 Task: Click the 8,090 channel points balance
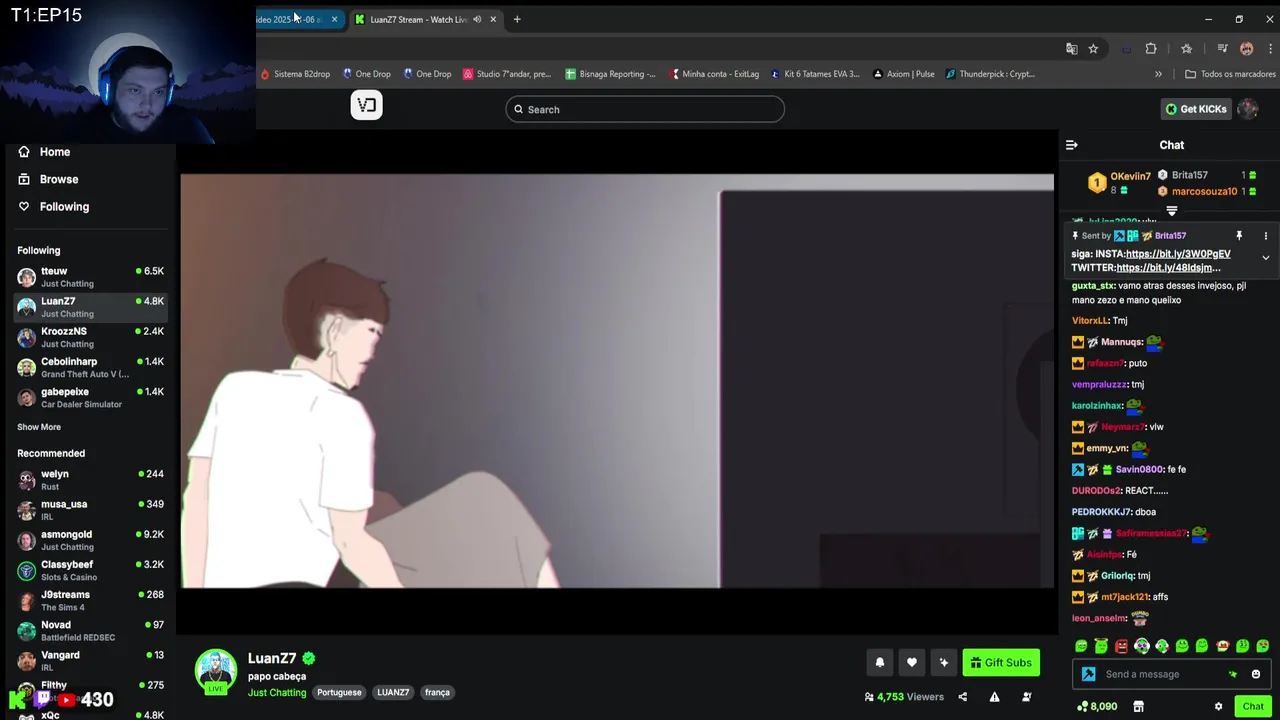(x=1097, y=706)
